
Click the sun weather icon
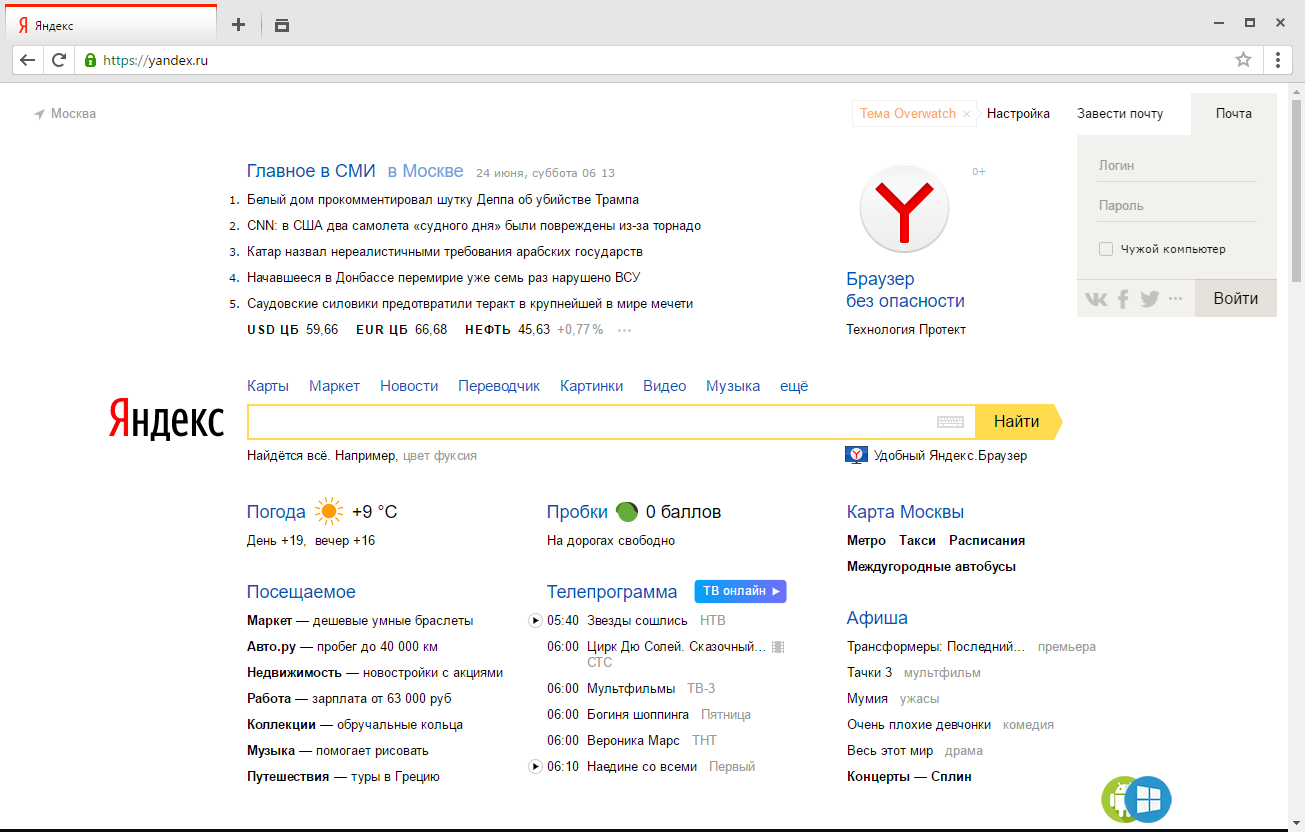329,512
